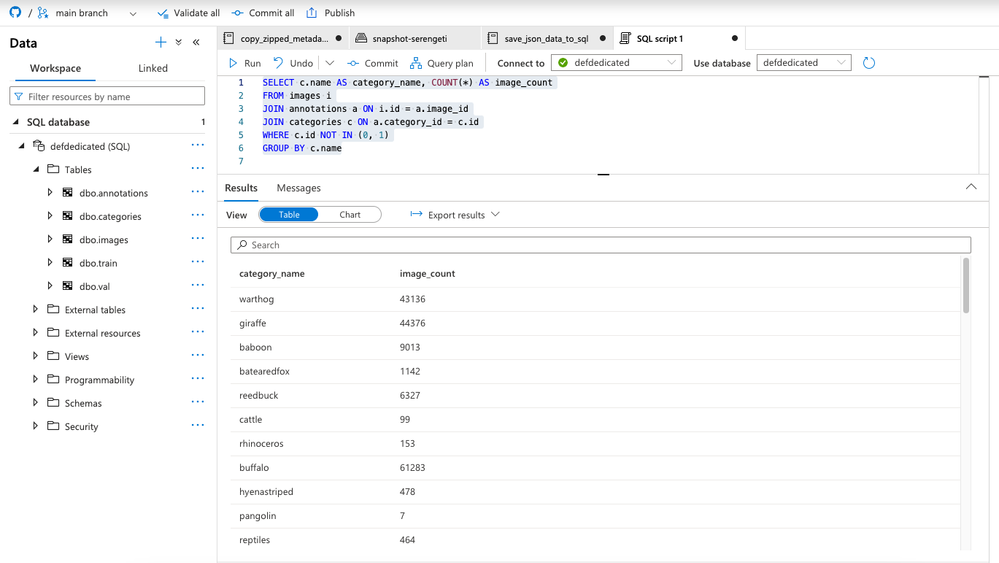Image resolution: width=999 pixels, height=563 pixels.
Task: Switch to the Linked tab
Action: [153, 68]
